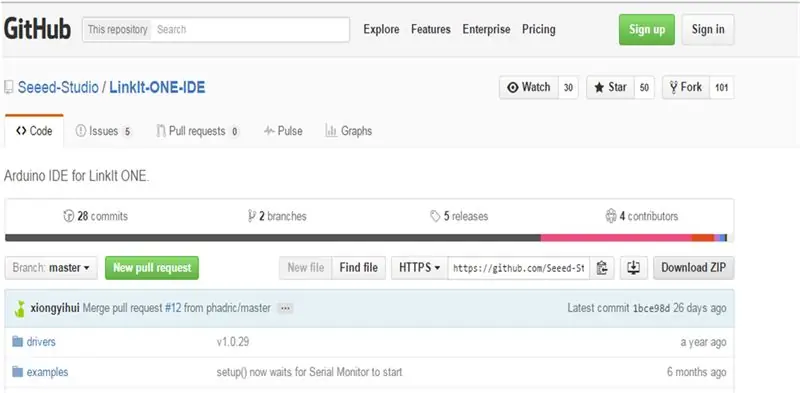The image size is (800, 393).
Task: Click 'setup() now waits for Serial Monitor' message
Action: coord(309,372)
